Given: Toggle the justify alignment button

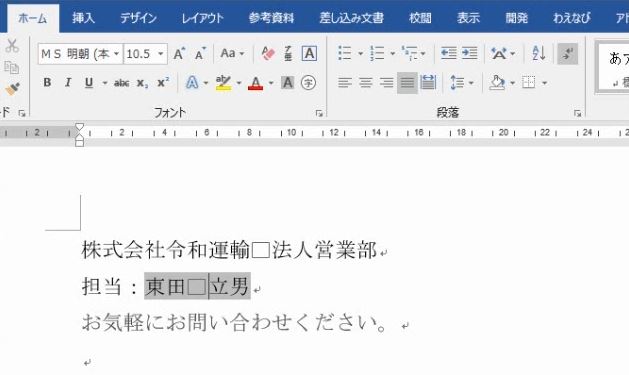Looking at the screenshot, I should pyautogui.click(x=407, y=83).
